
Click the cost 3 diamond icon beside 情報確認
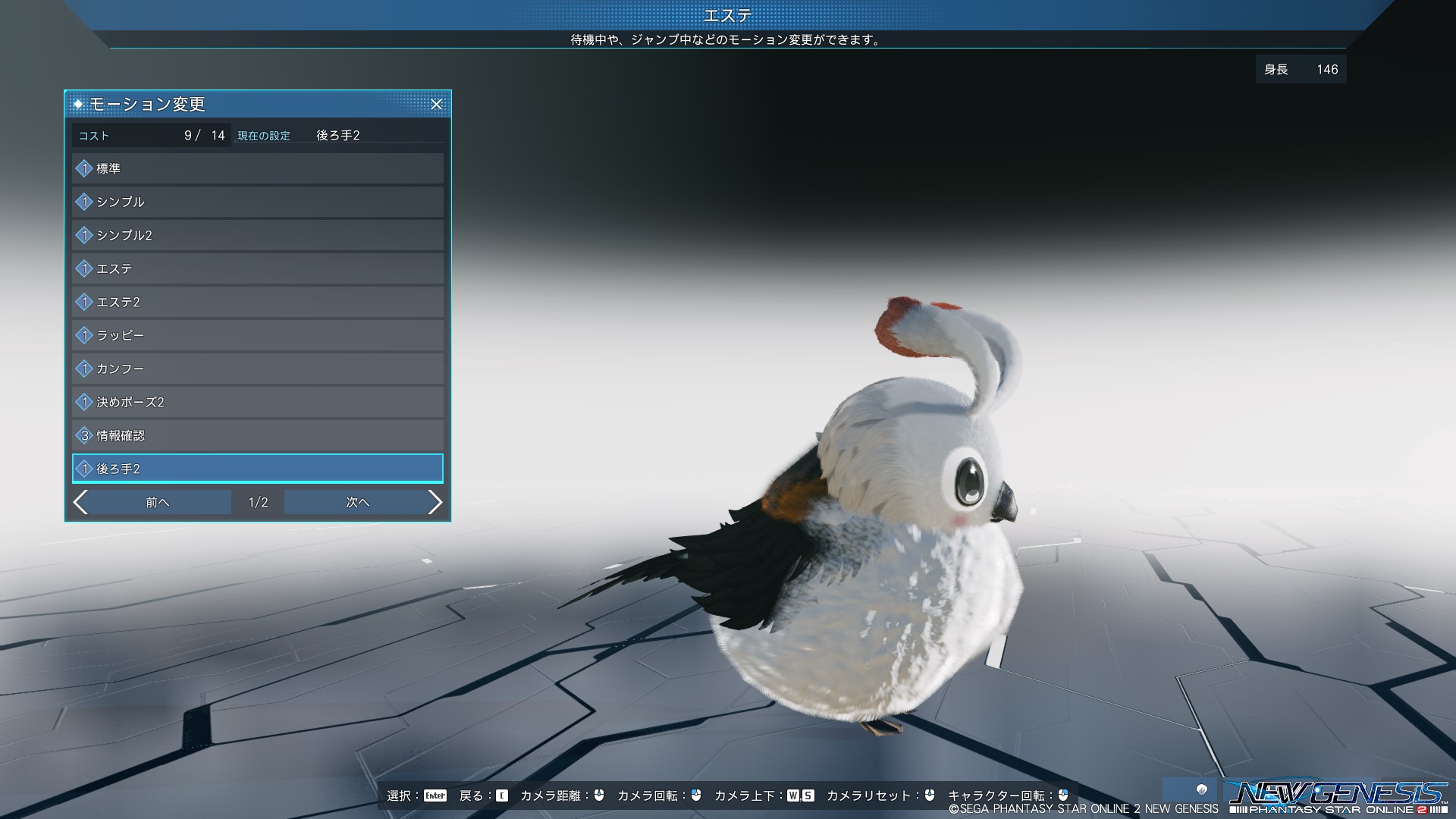pyautogui.click(x=84, y=435)
